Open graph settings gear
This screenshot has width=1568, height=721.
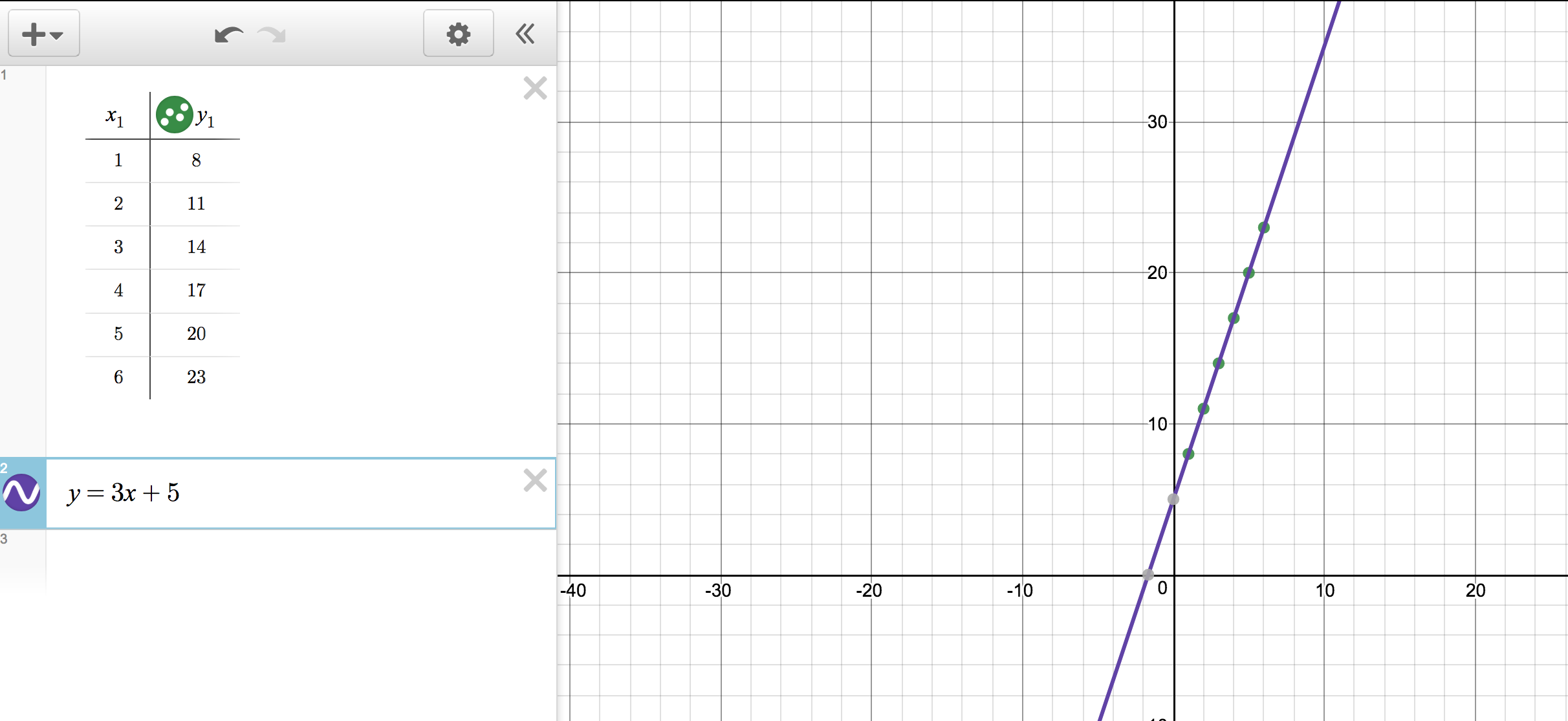pyautogui.click(x=458, y=34)
